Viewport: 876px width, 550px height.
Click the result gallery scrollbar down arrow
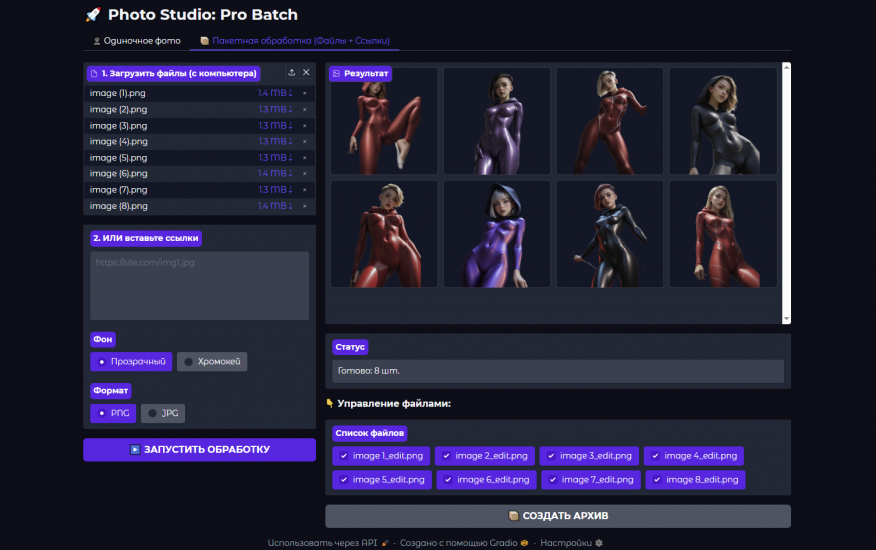pos(785,318)
